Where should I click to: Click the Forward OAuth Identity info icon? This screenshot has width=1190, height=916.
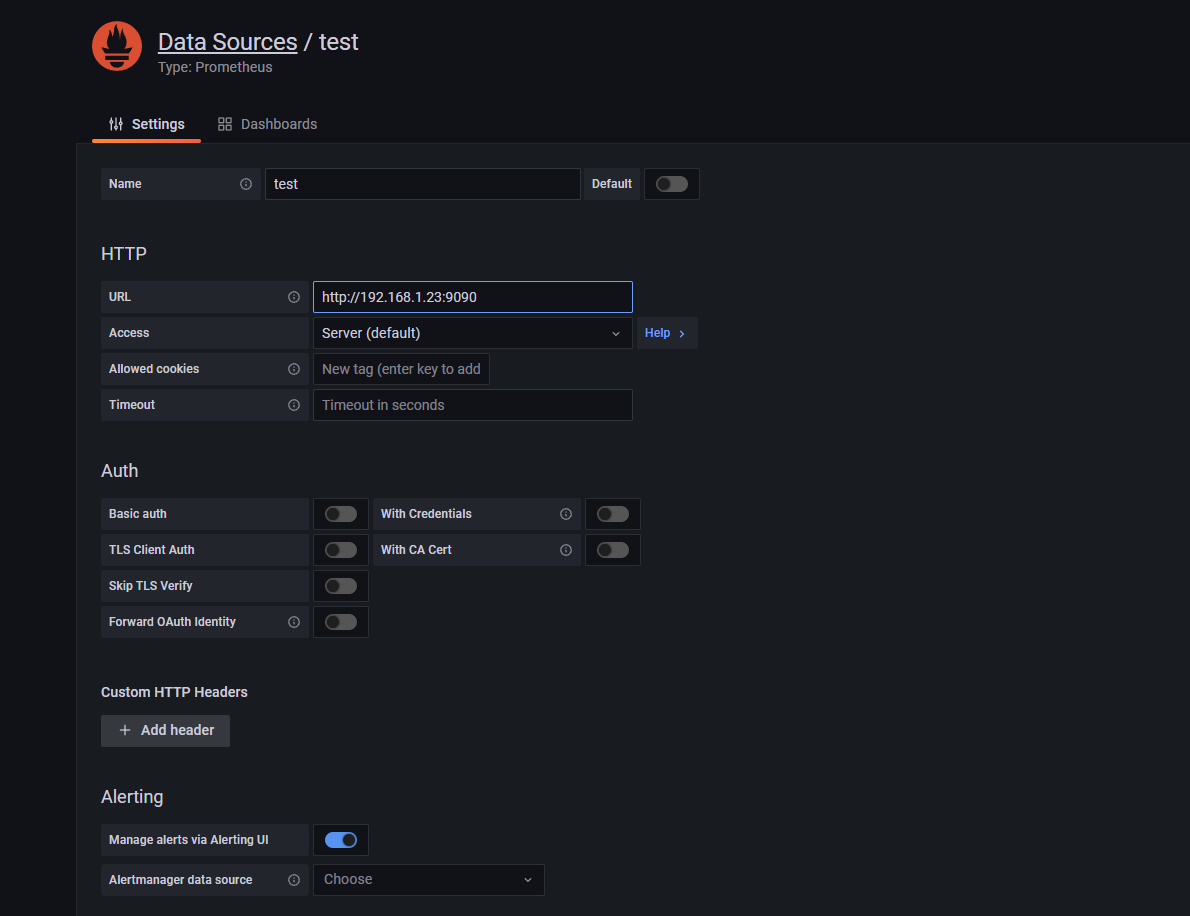pos(294,622)
